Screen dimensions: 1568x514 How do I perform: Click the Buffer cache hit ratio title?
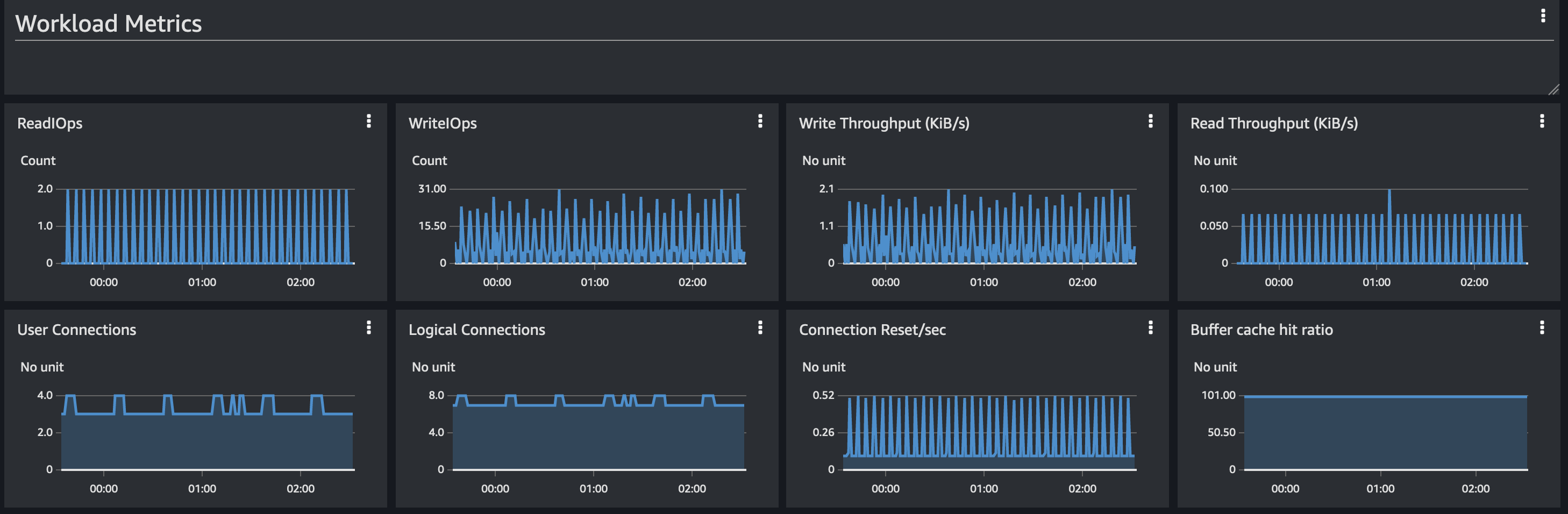(x=1261, y=330)
